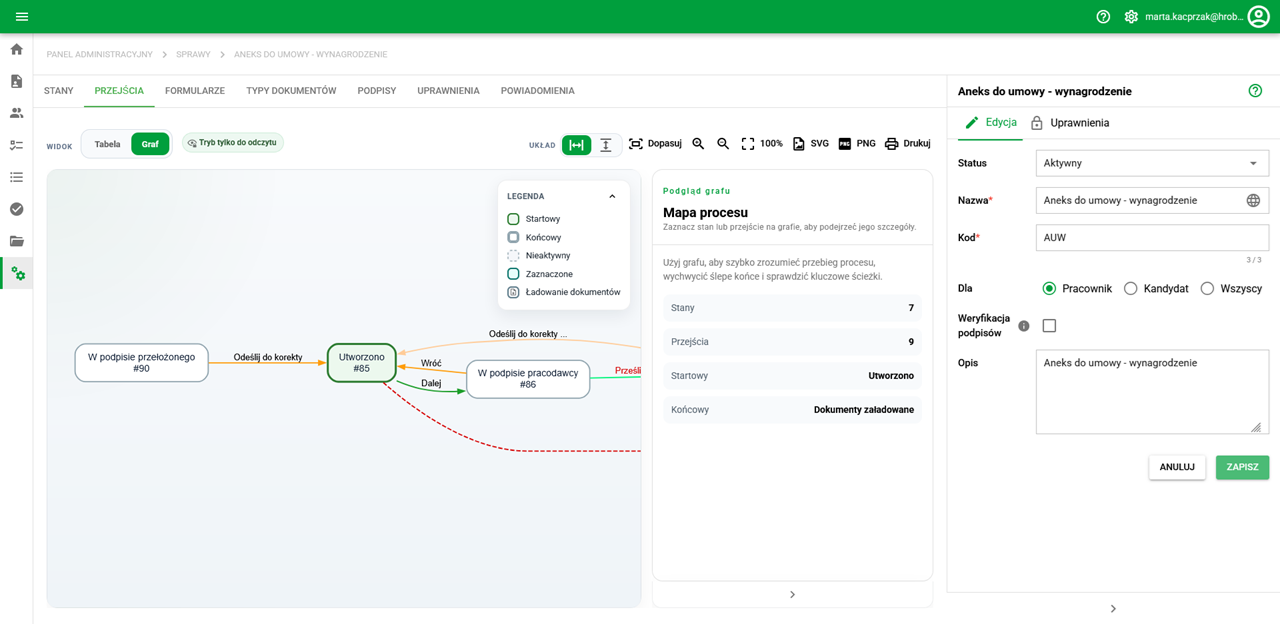This screenshot has height=624, width=1280.
Task: Click the Zapisz button
Action: coord(1242,467)
